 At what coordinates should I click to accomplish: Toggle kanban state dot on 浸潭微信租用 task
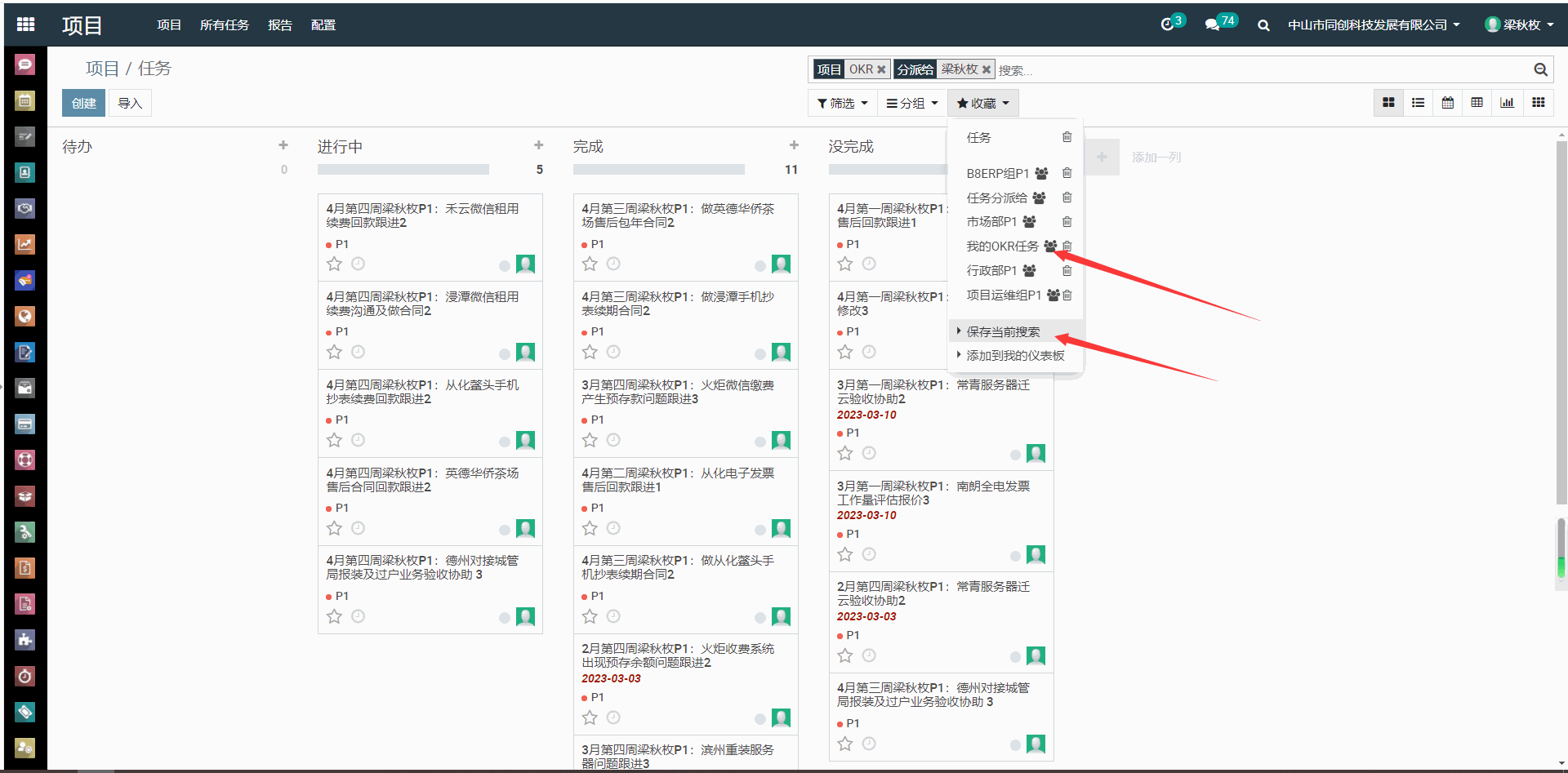point(505,354)
